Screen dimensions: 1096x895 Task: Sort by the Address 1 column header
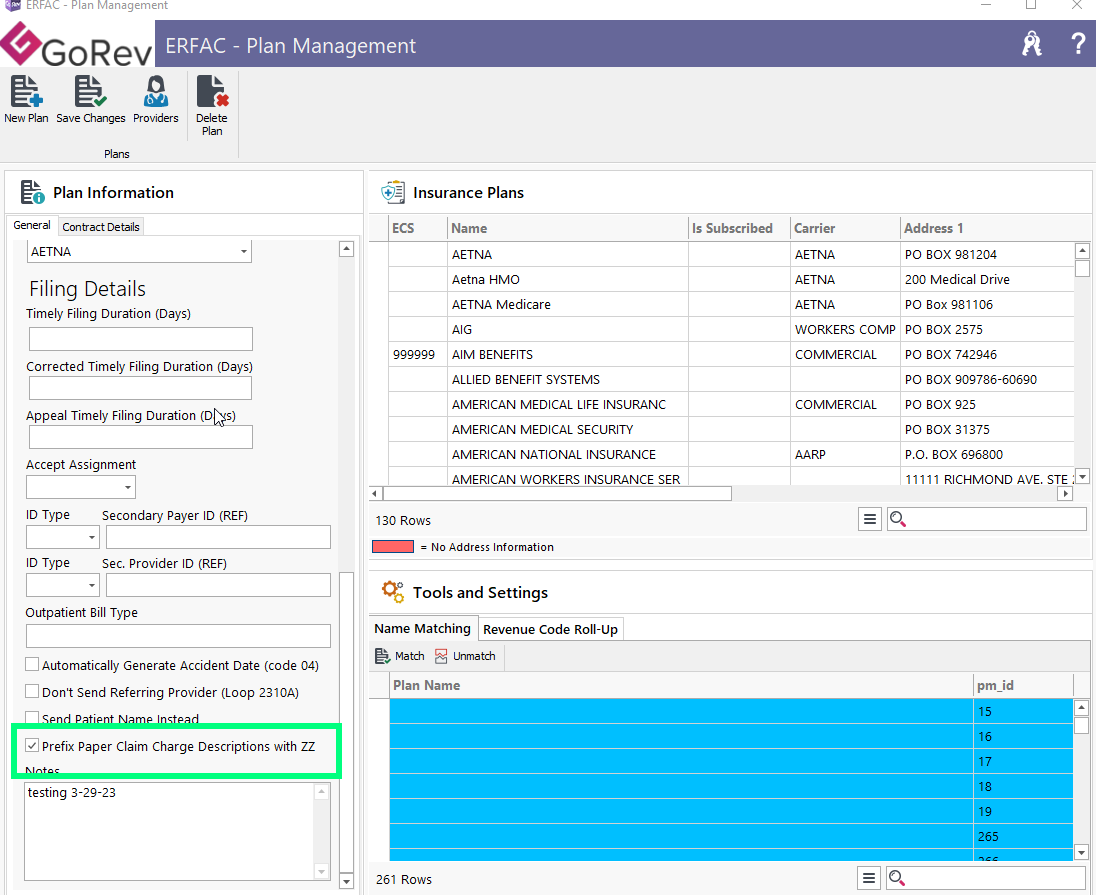[987, 228]
